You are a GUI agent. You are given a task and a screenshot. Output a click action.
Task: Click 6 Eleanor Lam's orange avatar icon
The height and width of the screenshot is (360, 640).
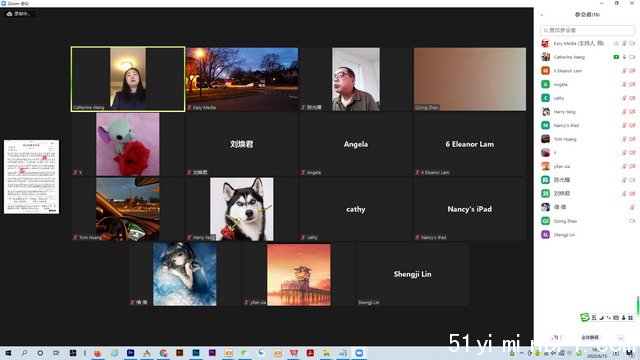click(x=545, y=71)
